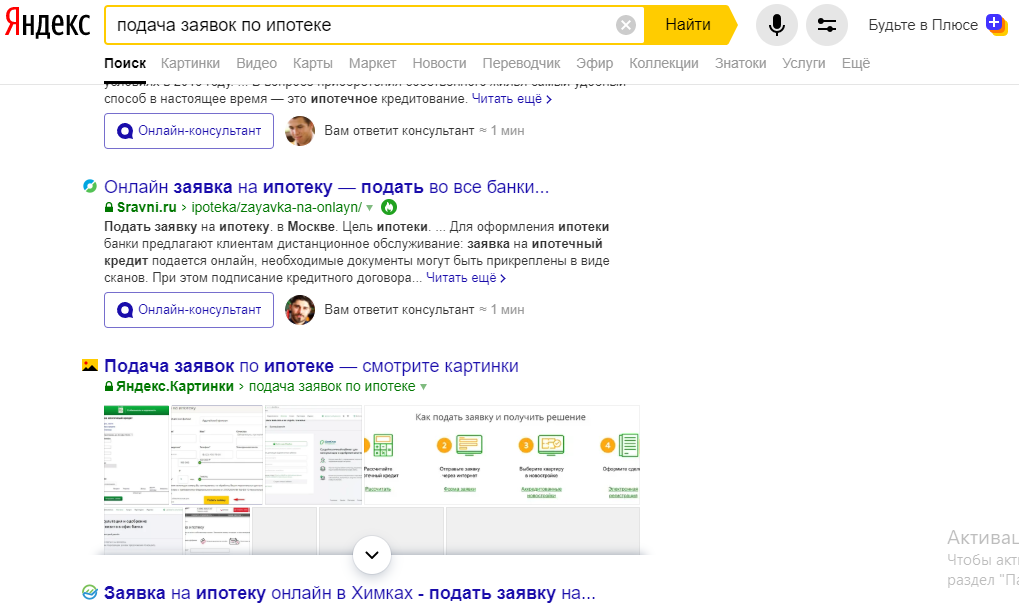The width and height of the screenshot is (1019, 604).
Task: Click the Yandex Images favicon by the image result
Action: point(90,365)
